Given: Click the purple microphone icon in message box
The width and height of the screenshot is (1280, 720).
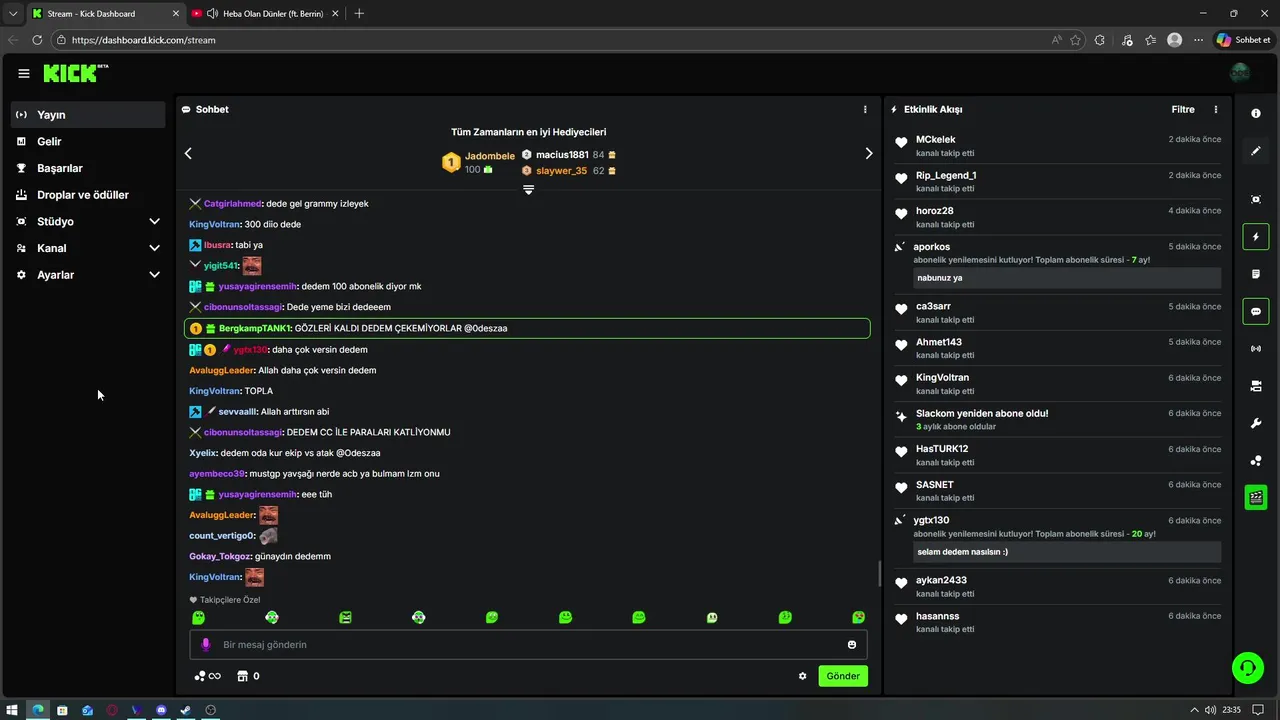Looking at the screenshot, I should point(206,645).
